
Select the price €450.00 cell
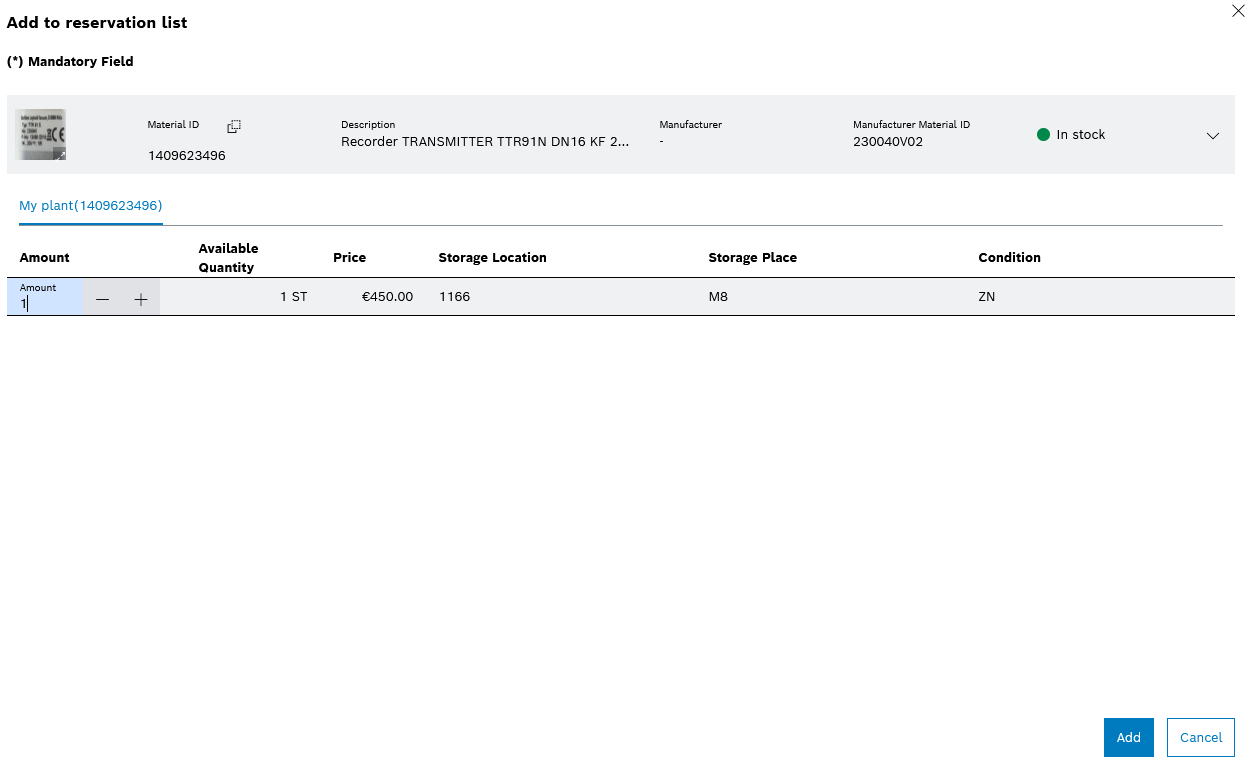(388, 297)
